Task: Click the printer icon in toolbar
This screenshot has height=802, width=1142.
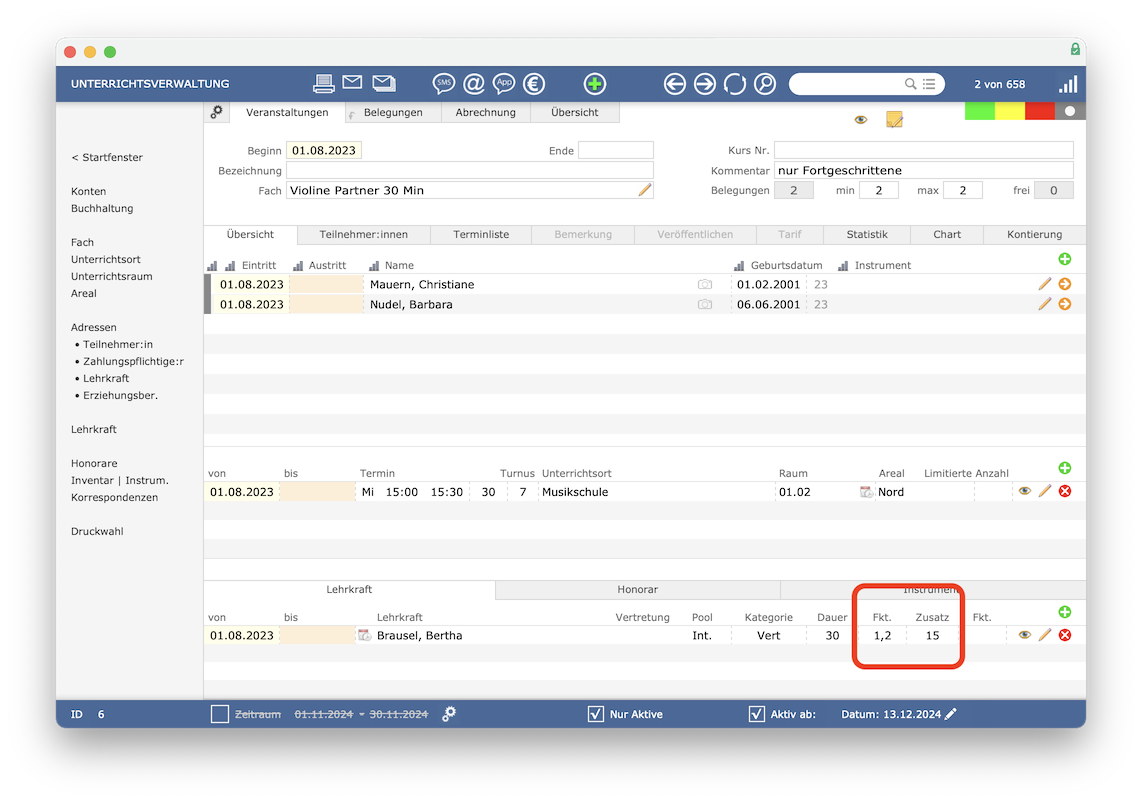Action: coord(323,84)
